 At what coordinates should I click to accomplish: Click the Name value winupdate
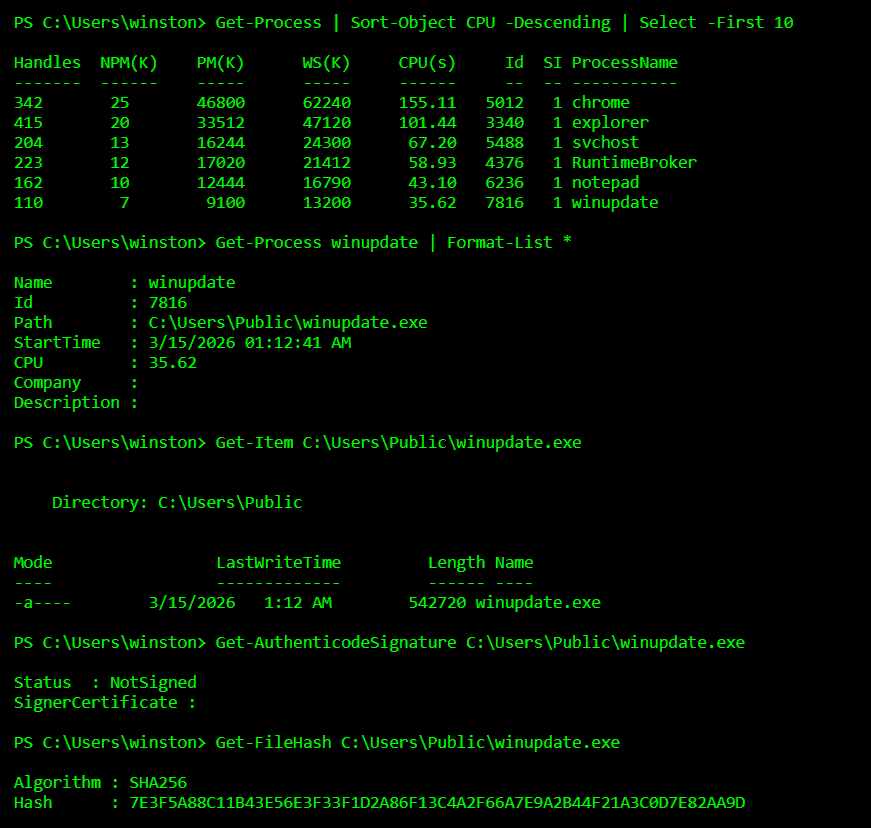(x=192, y=283)
